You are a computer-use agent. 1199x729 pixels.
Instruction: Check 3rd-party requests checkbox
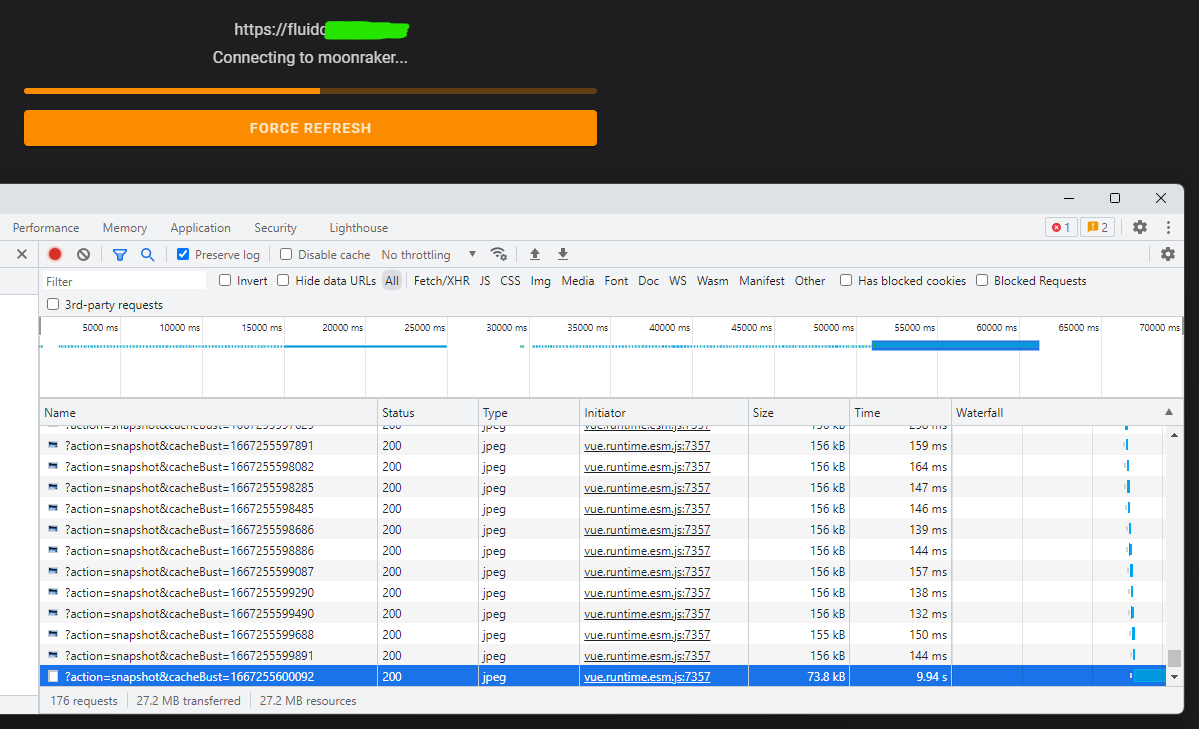point(53,304)
